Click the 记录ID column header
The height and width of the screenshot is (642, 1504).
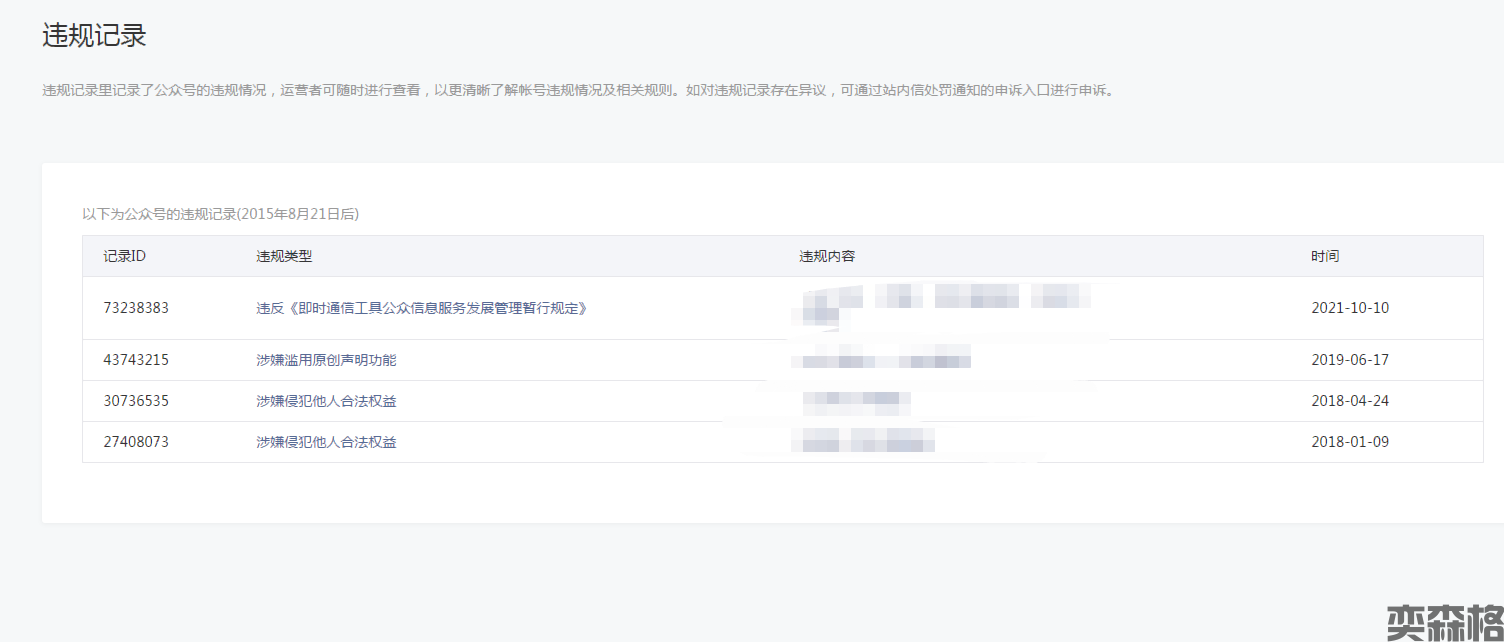124,256
